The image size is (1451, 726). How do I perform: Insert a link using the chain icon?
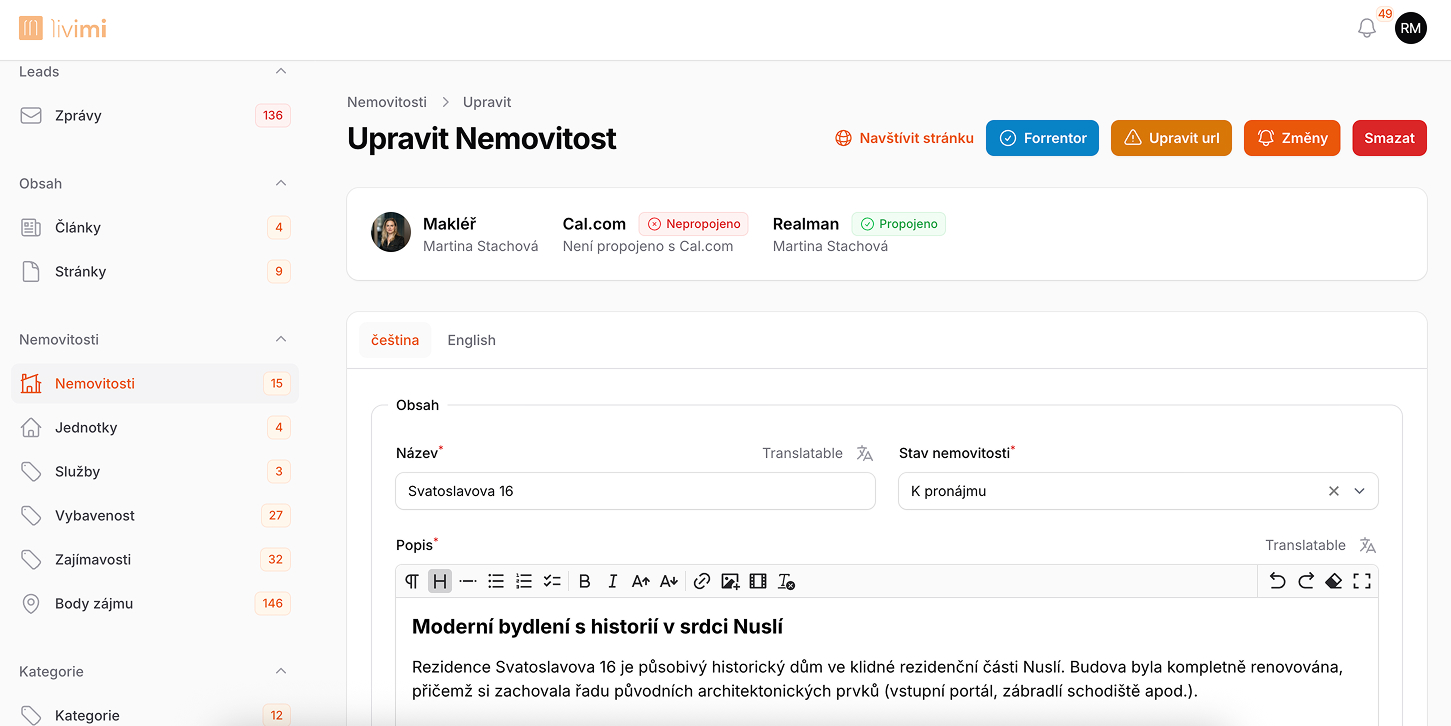click(702, 581)
